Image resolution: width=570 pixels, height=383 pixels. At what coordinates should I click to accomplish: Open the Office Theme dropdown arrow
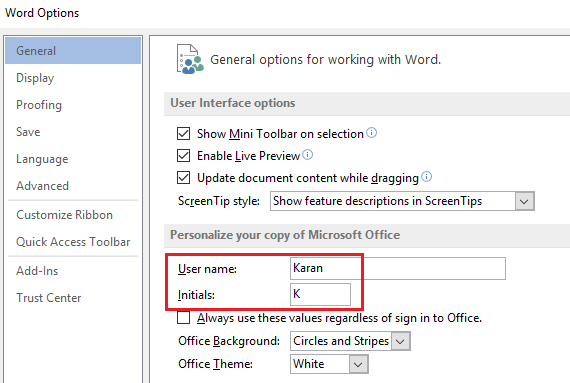click(358, 364)
